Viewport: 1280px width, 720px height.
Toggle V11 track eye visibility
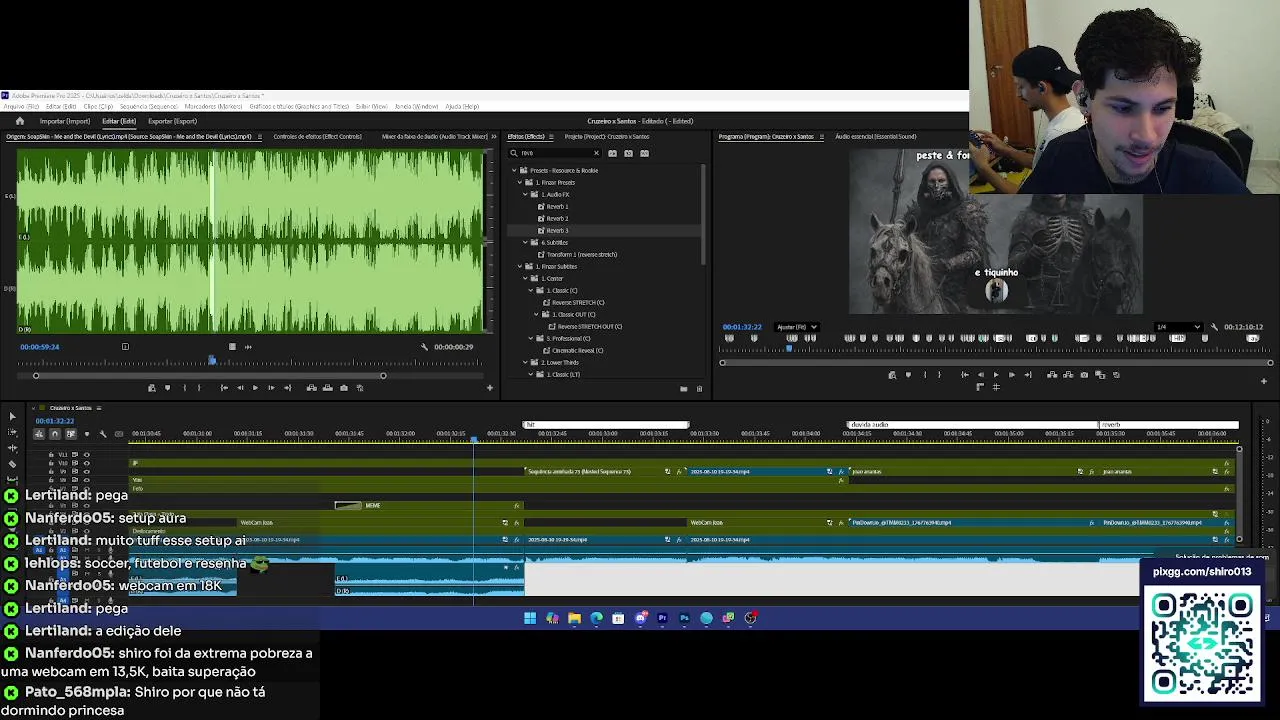tap(86, 454)
